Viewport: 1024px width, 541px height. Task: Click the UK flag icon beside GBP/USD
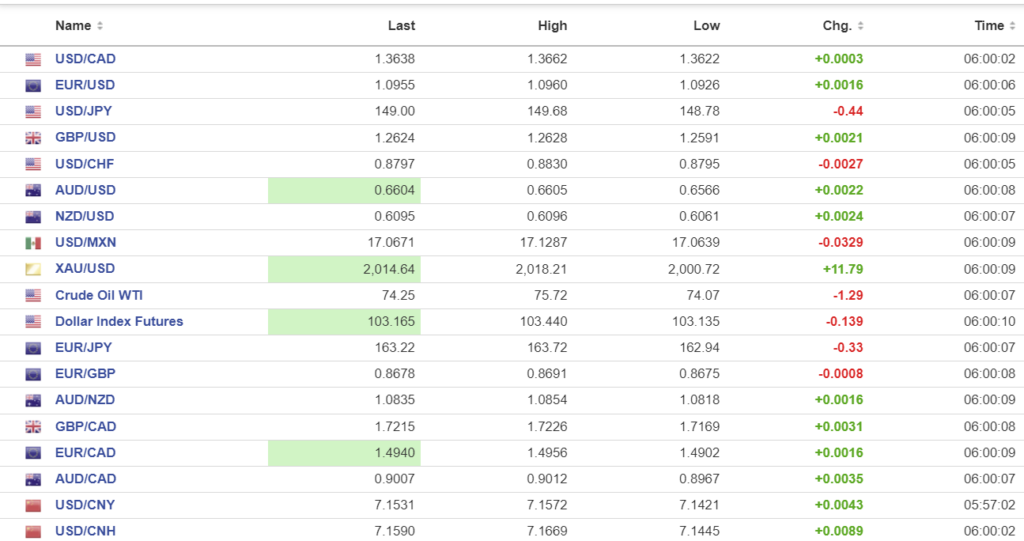pyautogui.click(x=33, y=138)
